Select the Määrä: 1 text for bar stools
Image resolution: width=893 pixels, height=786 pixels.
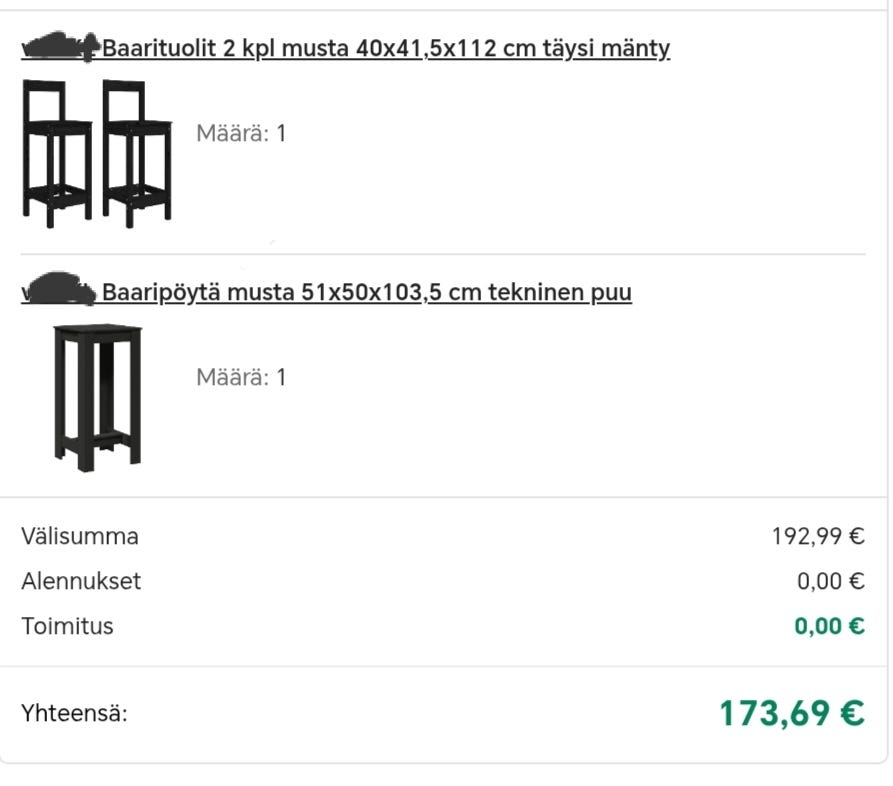(x=241, y=133)
